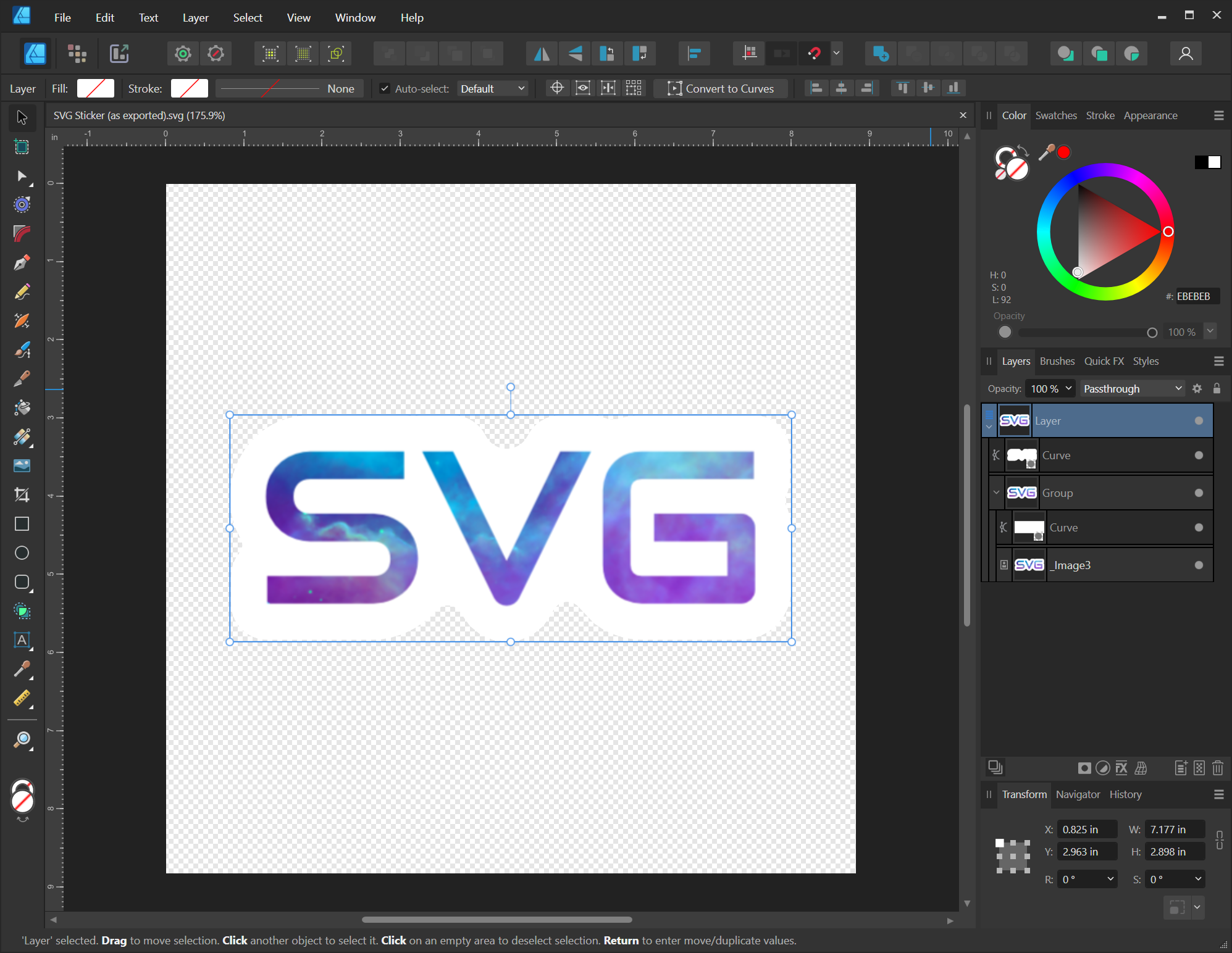Image resolution: width=1232 pixels, height=953 pixels.
Task: Adjust the color Opacity slider handle
Action: coord(1152,333)
